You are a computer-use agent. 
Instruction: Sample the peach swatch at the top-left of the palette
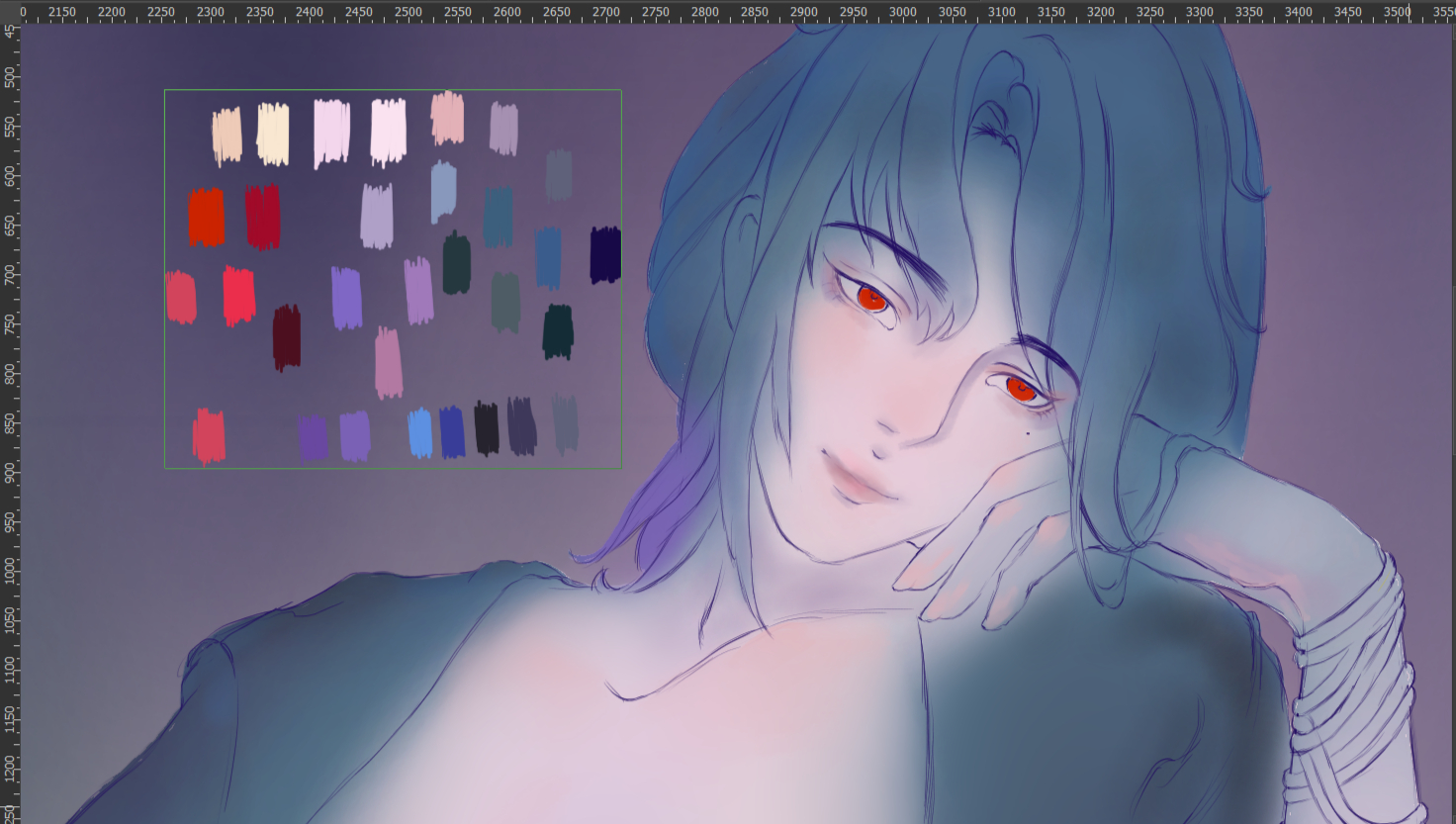[227, 136]
